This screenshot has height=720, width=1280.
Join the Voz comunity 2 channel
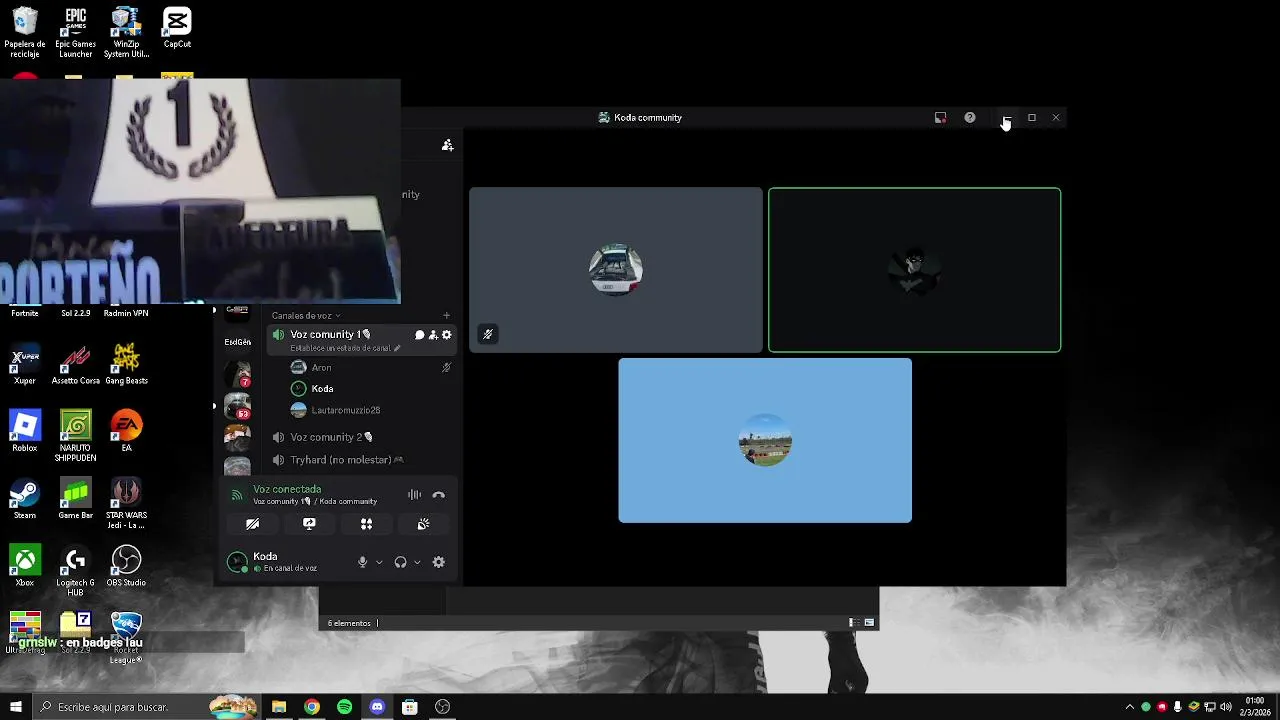click(x=362, y=437)
